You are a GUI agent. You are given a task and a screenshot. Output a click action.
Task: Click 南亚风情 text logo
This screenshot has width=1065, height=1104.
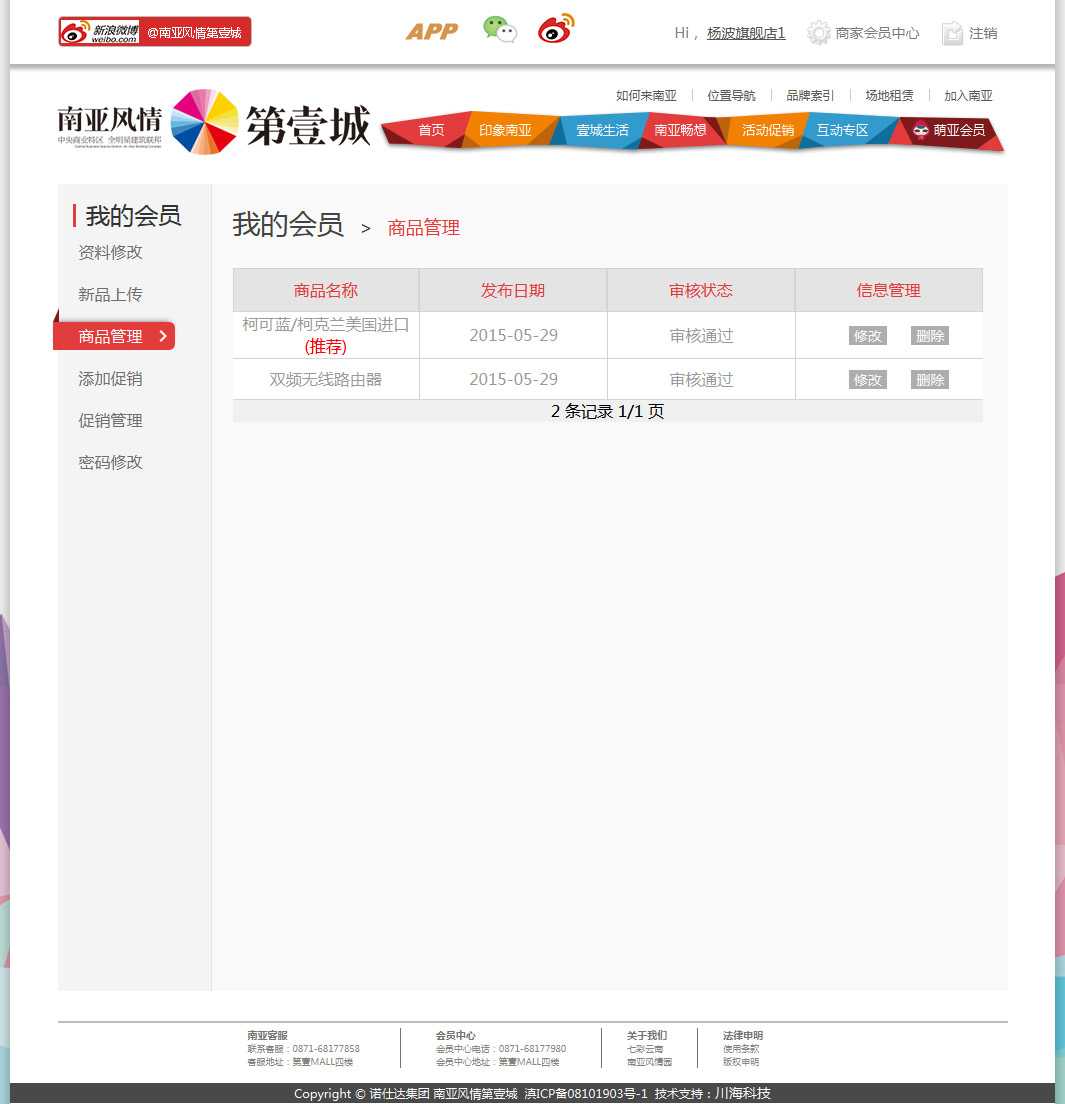(110, 119)
